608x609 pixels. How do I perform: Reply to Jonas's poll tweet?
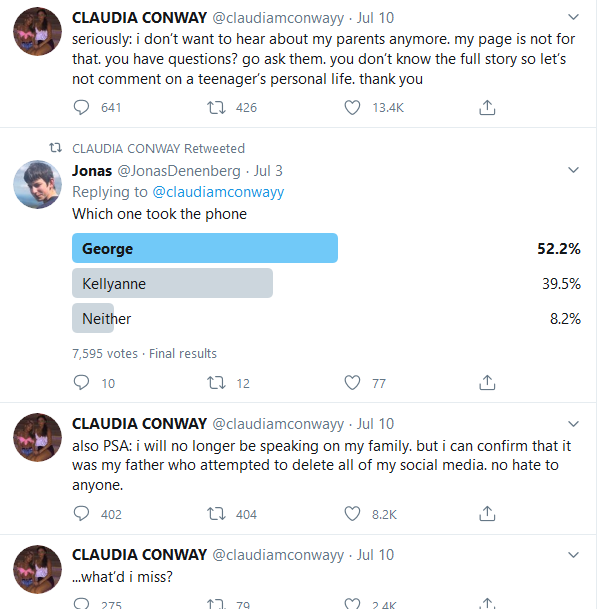click(82, 382)
